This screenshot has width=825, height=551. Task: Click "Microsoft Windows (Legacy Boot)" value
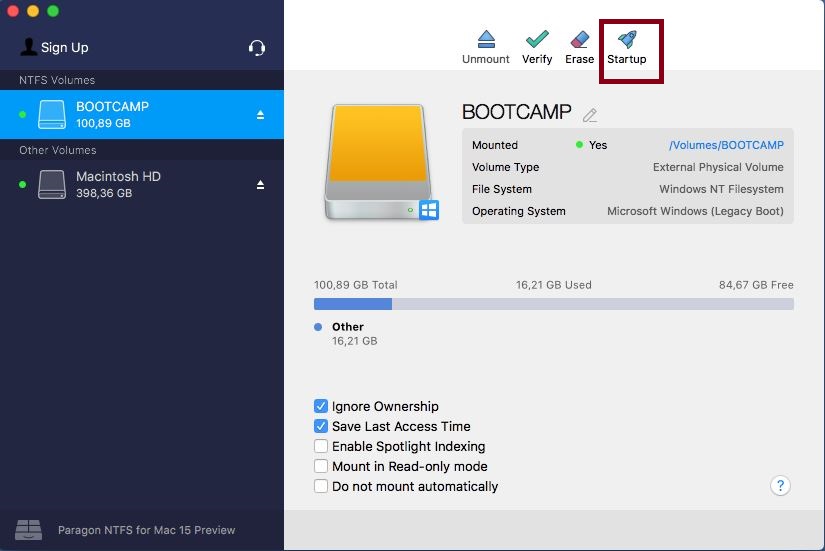(x=695, y=211)
